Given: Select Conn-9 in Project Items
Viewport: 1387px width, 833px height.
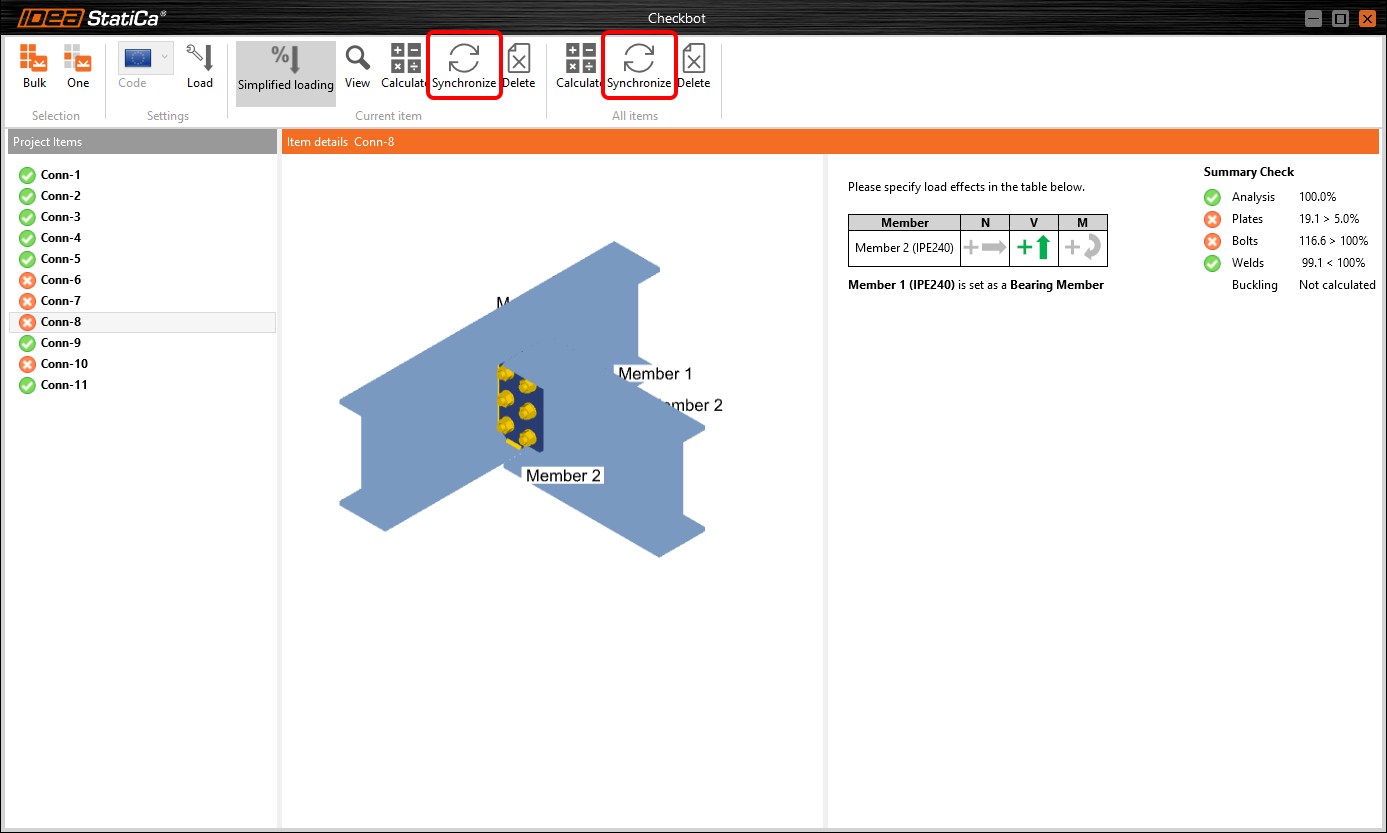Looking at the screenshot, I should point(142,343).
